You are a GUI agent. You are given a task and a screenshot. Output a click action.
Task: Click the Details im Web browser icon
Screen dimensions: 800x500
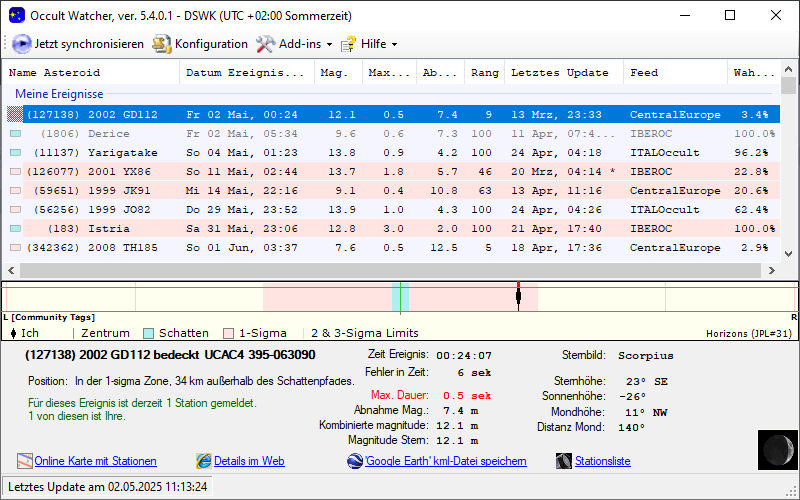pyautogui.click(x=204, y=461)
